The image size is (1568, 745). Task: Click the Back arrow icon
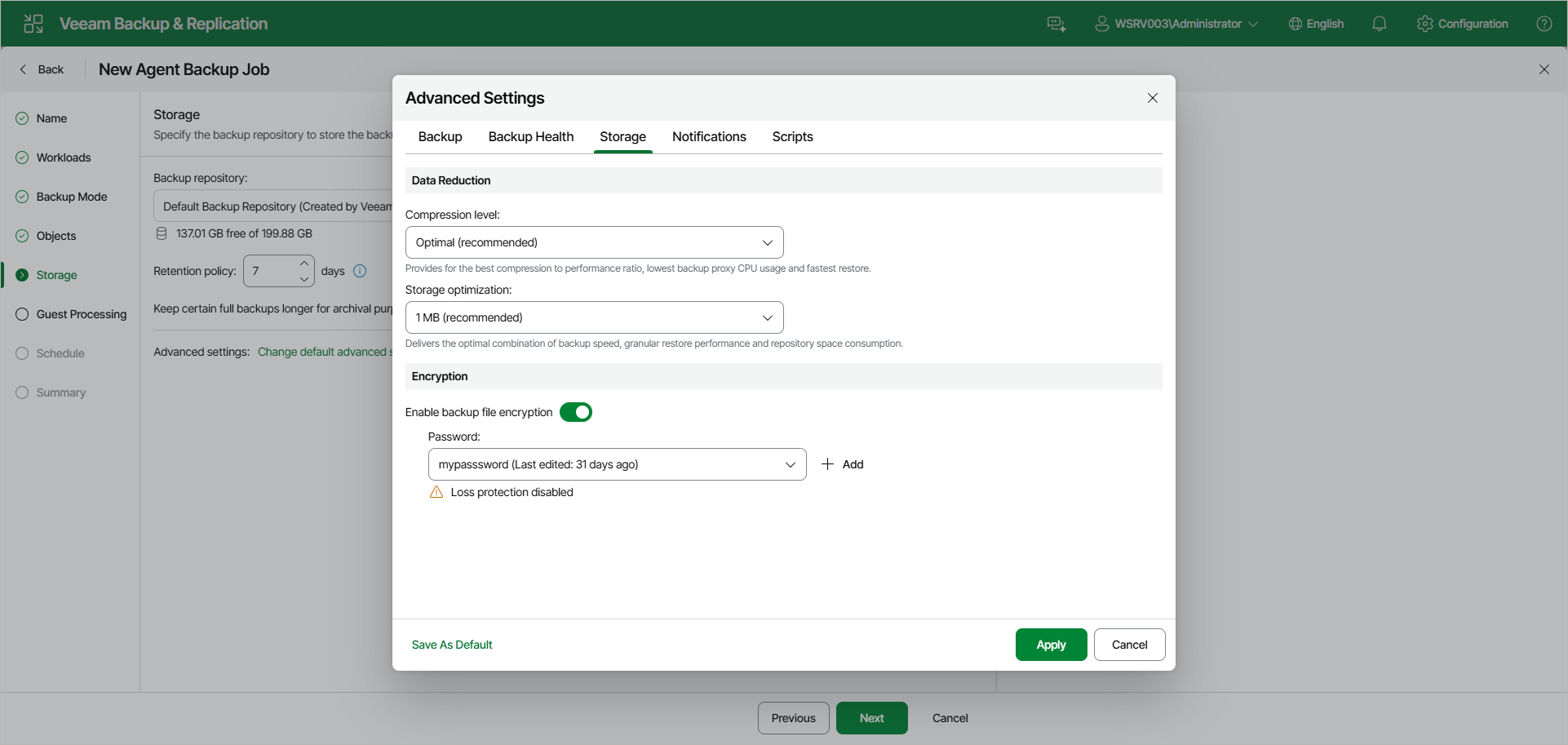[x=23, y=69]
